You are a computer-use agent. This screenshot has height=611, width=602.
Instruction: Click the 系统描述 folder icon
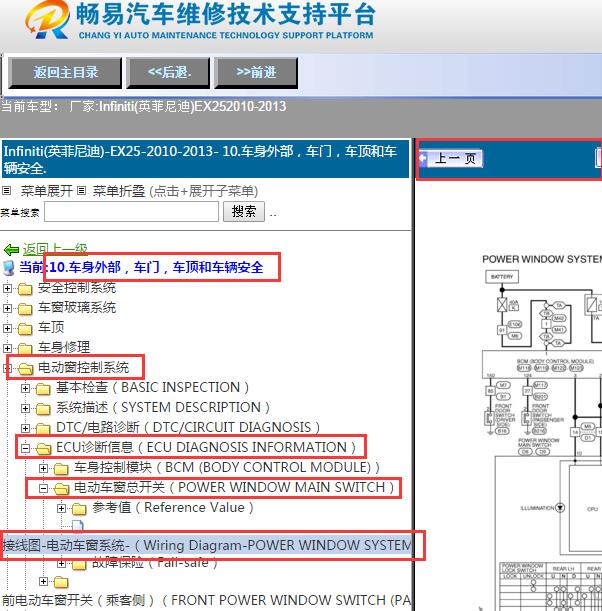[x=43, y=409]
